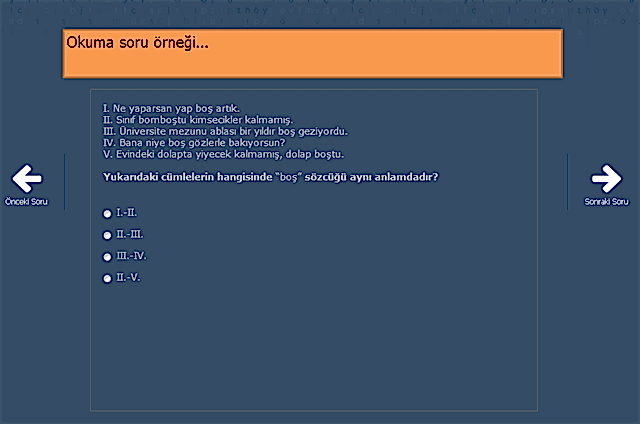Click the "II.-III." answer text
640x424 pixels.
(130, 234)
